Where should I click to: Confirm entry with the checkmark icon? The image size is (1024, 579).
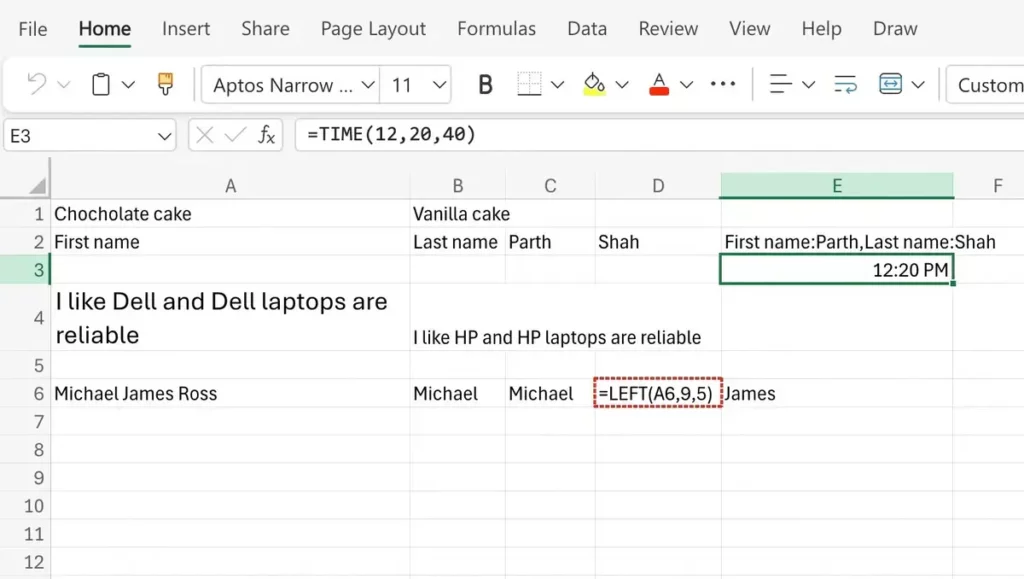coord(235,135)
